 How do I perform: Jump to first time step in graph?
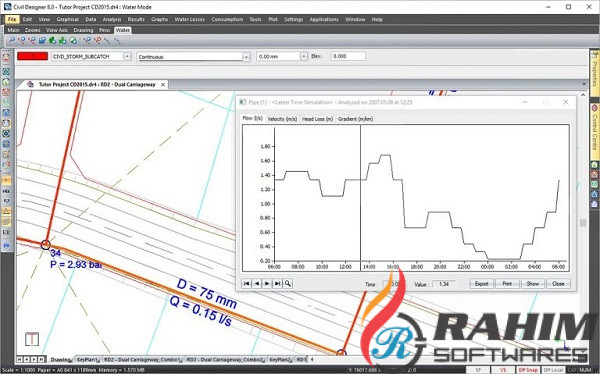click(247, 283)
